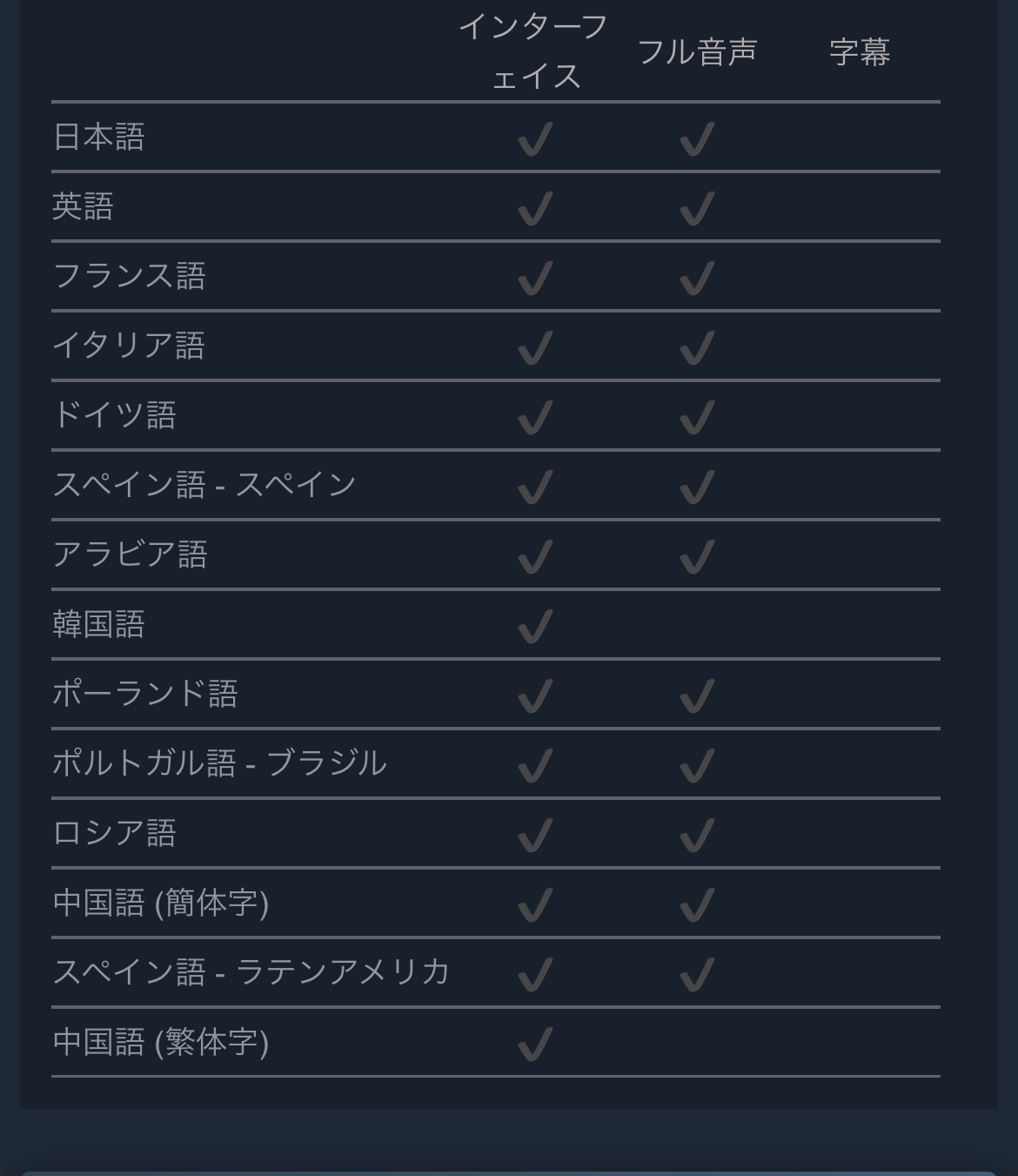Click the フル音声 column header
Screen dimensions: 1018x1176
697,52
